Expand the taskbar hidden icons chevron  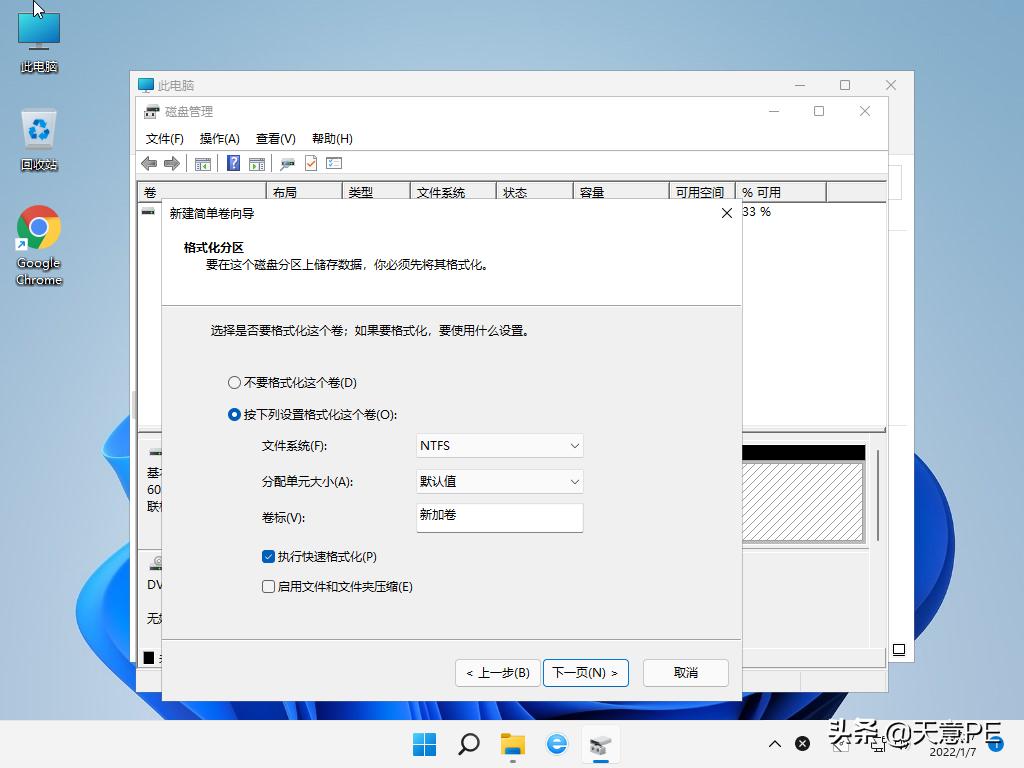(x=775, y=744)
